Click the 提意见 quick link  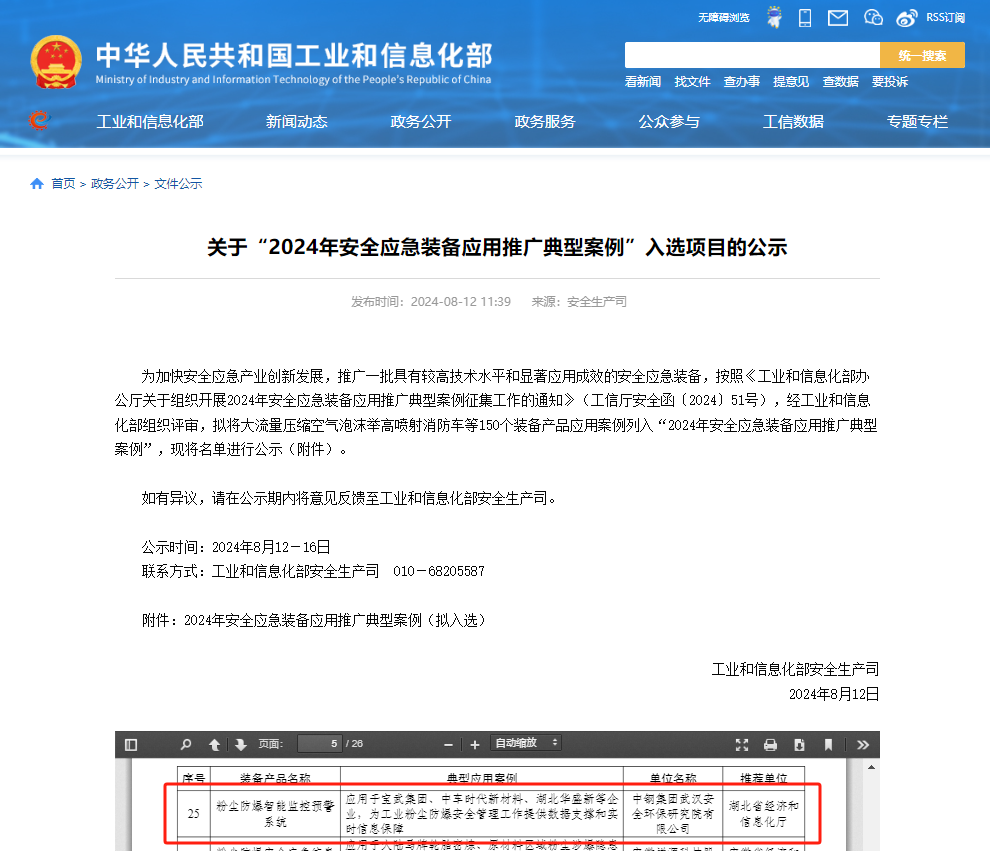(791, 81)
